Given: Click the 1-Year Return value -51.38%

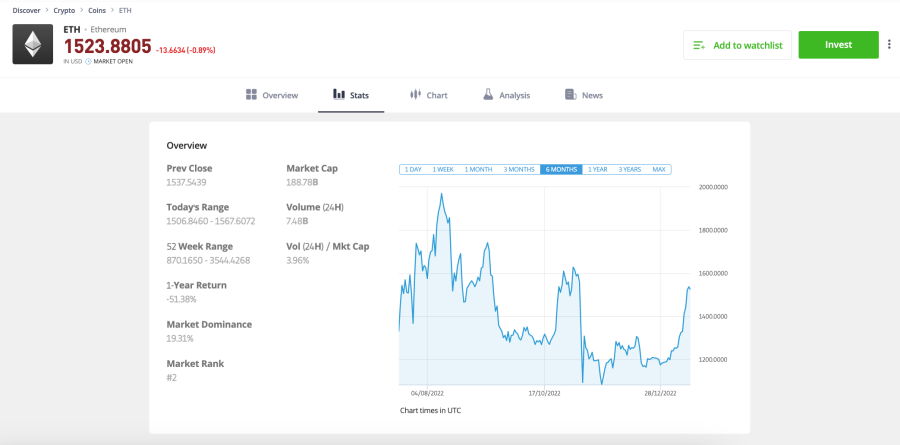Looking at the screenshot, I should 181,299.
